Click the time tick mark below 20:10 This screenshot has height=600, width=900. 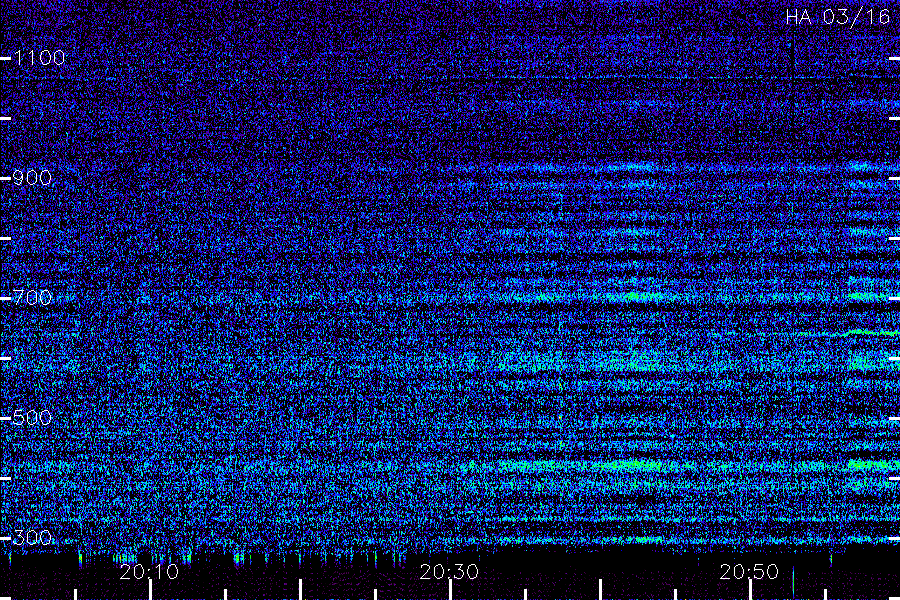pyautogui.click(x=150, y=590)
